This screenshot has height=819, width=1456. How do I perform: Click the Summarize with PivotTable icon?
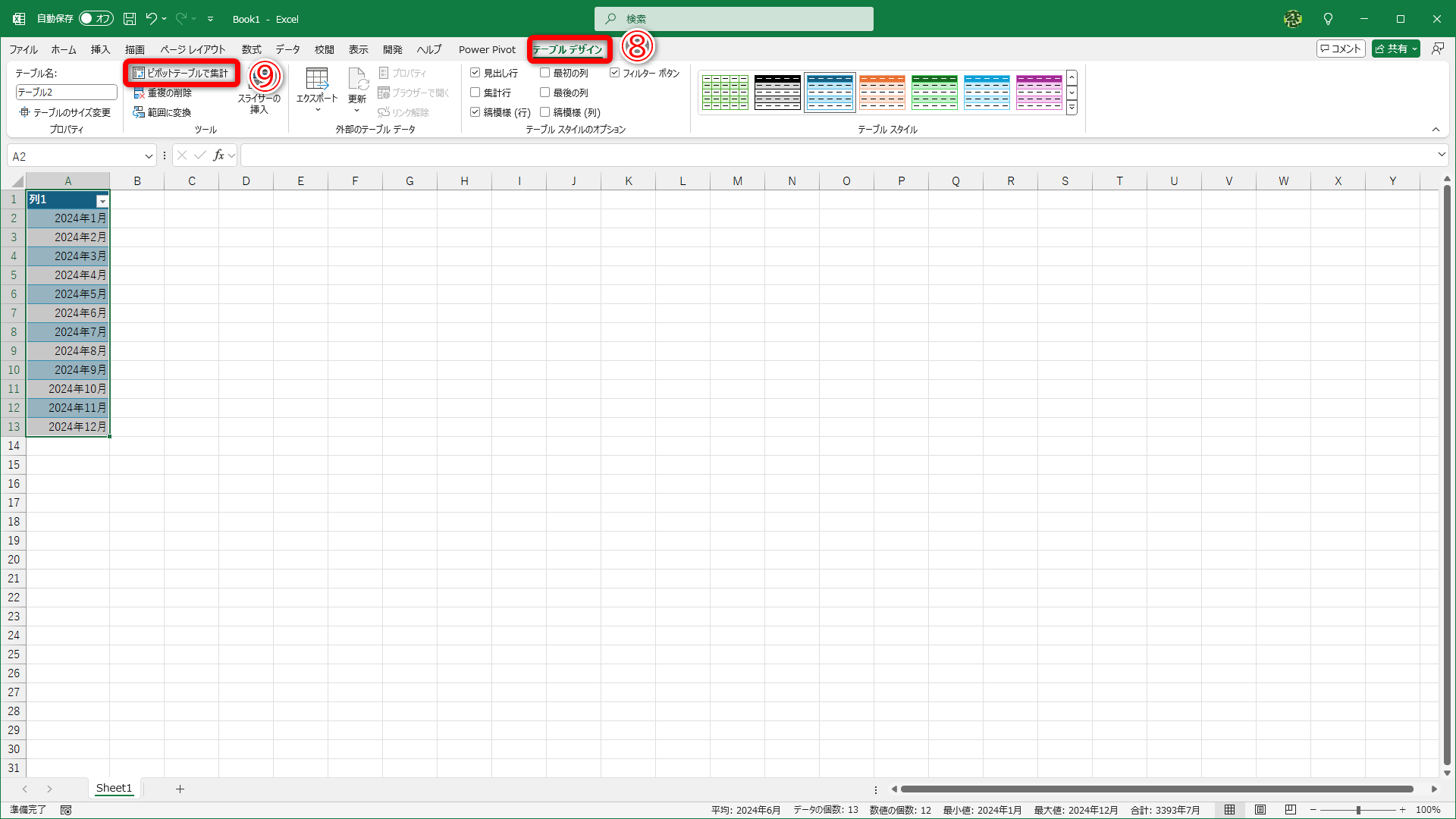click(x=139, y=74)
